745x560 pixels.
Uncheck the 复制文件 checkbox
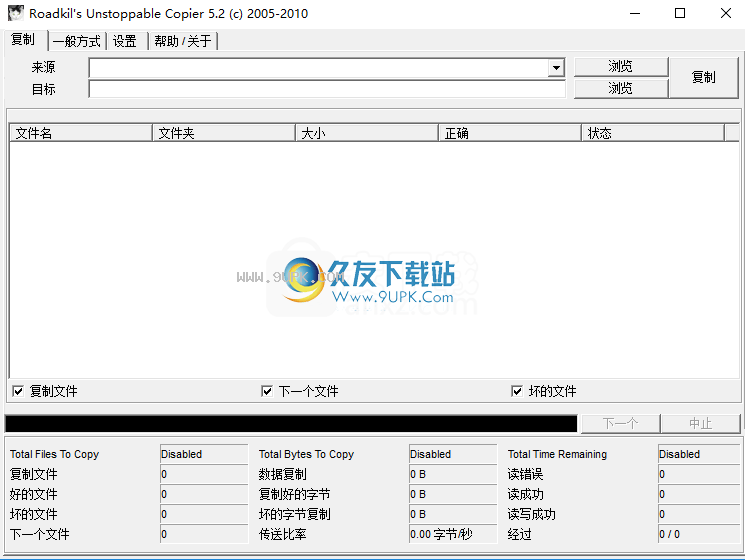[x=18, y=391]
